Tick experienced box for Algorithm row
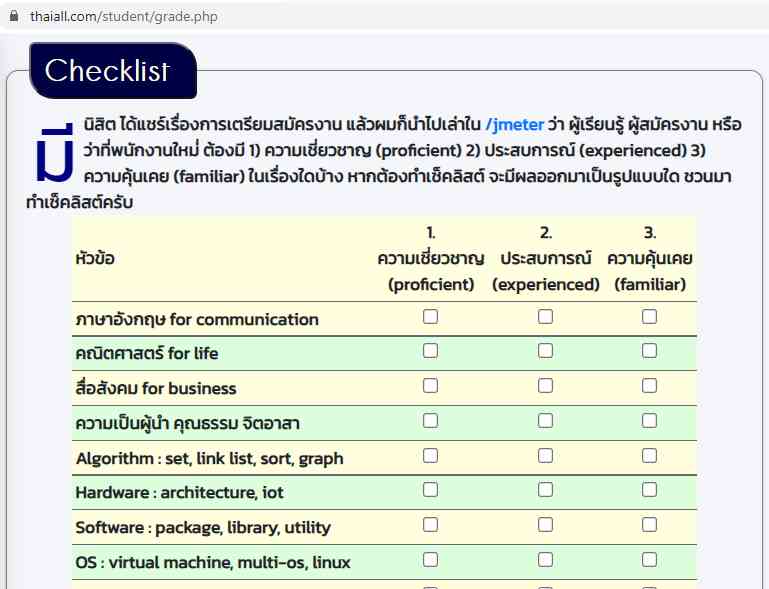 546,456
